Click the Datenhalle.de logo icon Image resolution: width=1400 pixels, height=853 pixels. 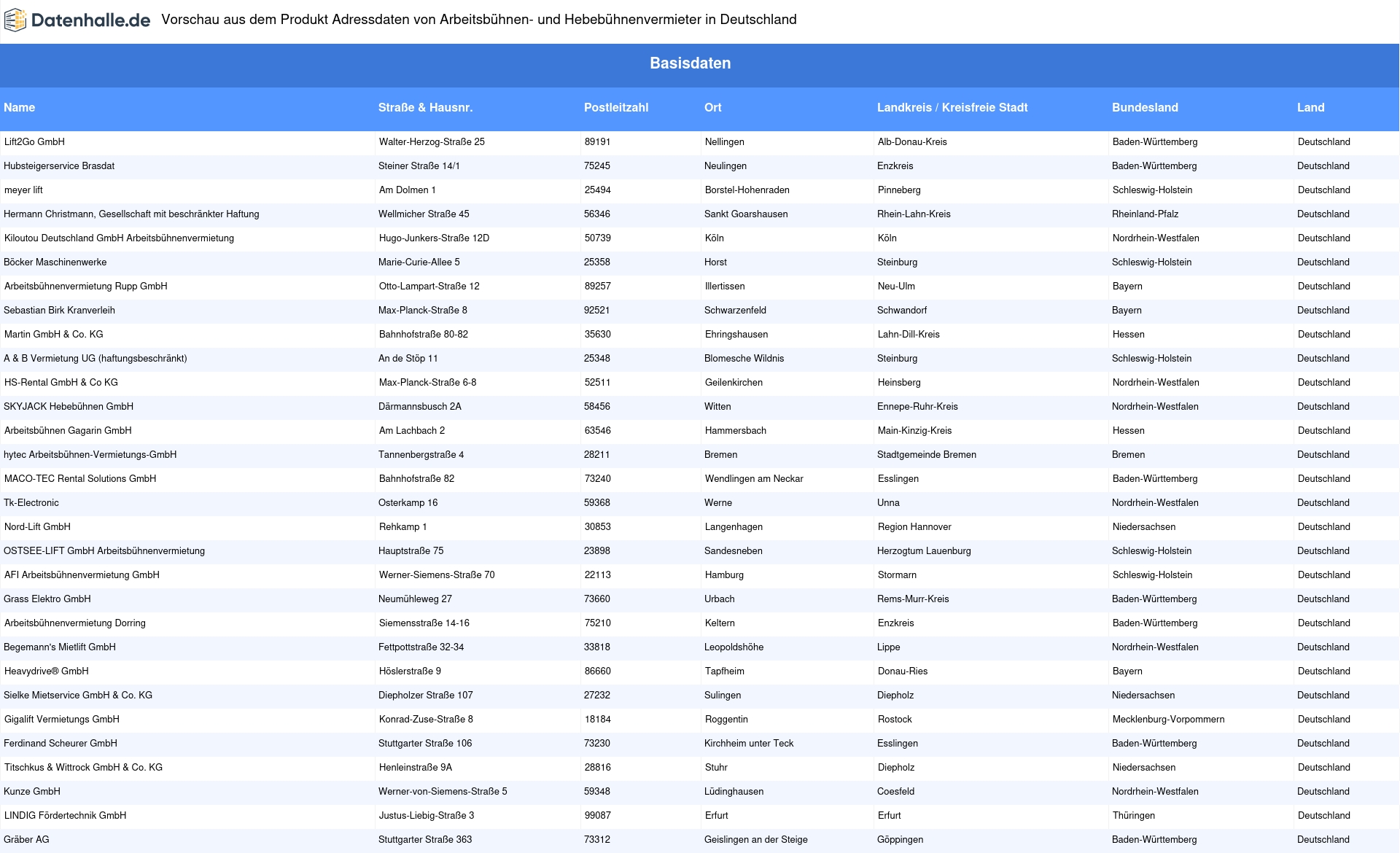[x=15, y=20]
